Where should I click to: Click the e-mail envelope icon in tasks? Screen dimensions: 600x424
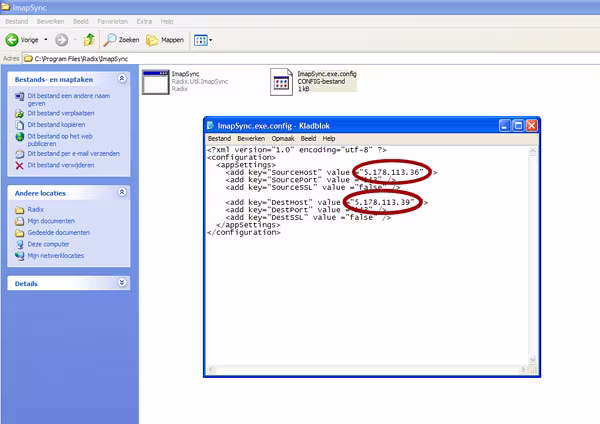point(20,154)
